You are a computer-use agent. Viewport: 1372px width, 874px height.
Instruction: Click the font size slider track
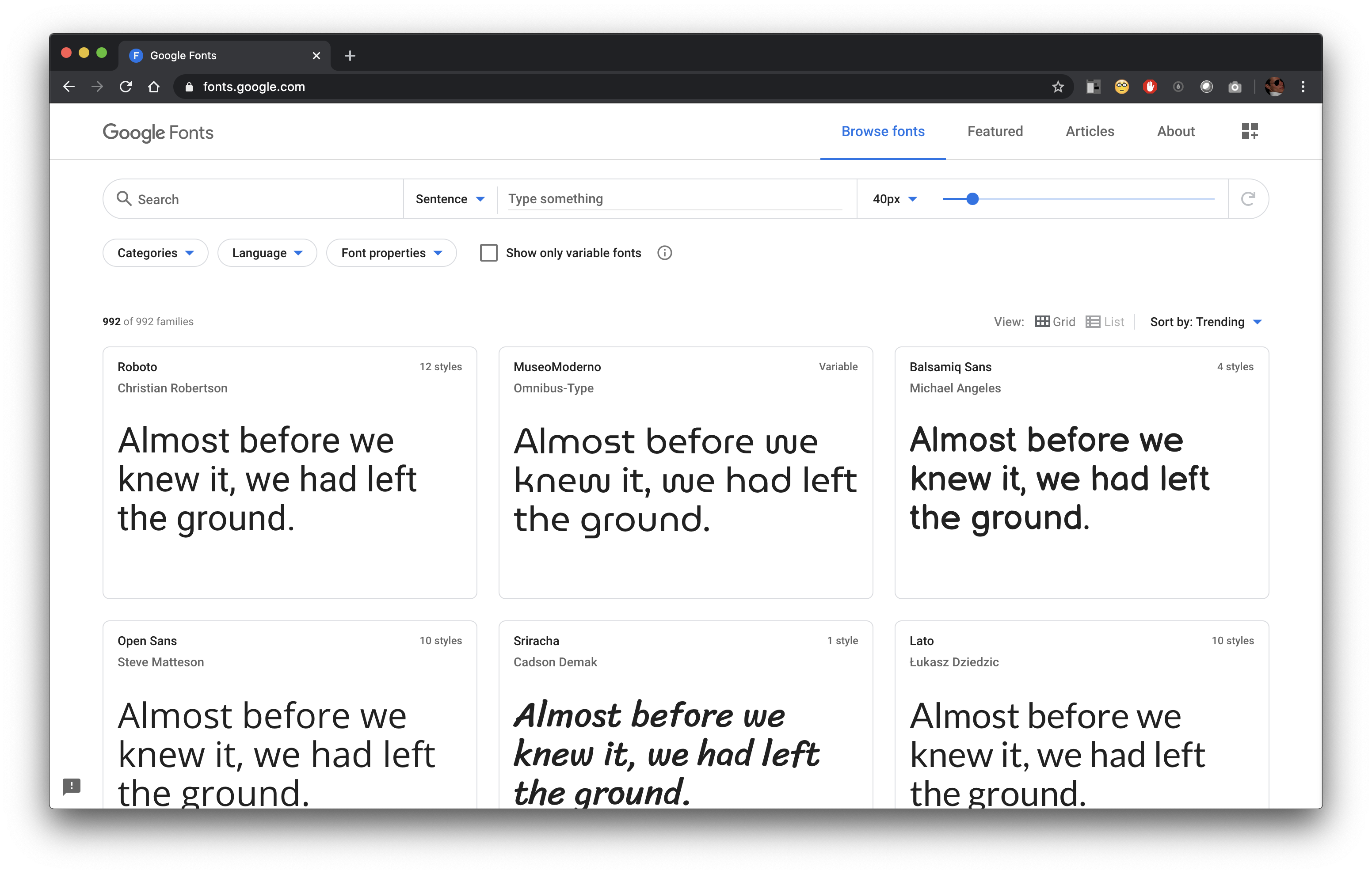click(x=1078, y=199)
